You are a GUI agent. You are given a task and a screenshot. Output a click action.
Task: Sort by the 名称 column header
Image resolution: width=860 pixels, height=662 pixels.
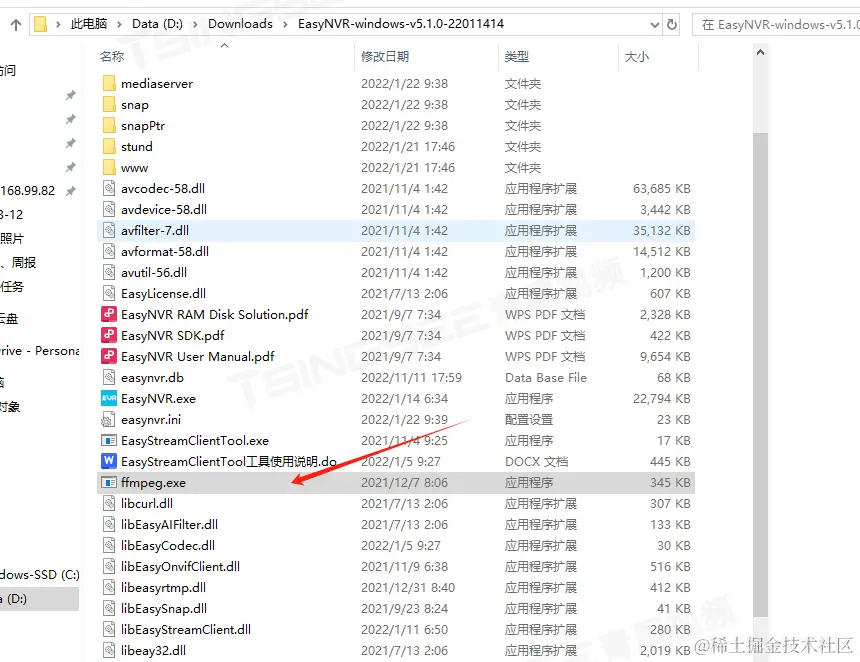(x=112, y=56)
